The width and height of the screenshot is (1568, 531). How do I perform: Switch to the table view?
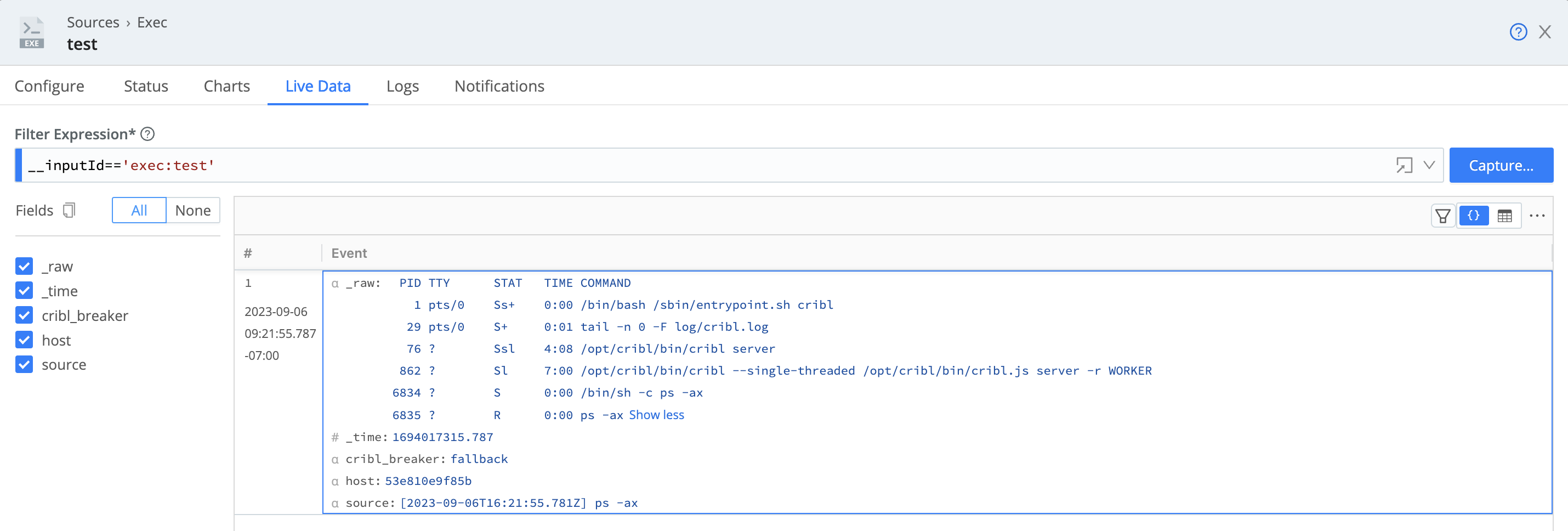(1505, 216)
